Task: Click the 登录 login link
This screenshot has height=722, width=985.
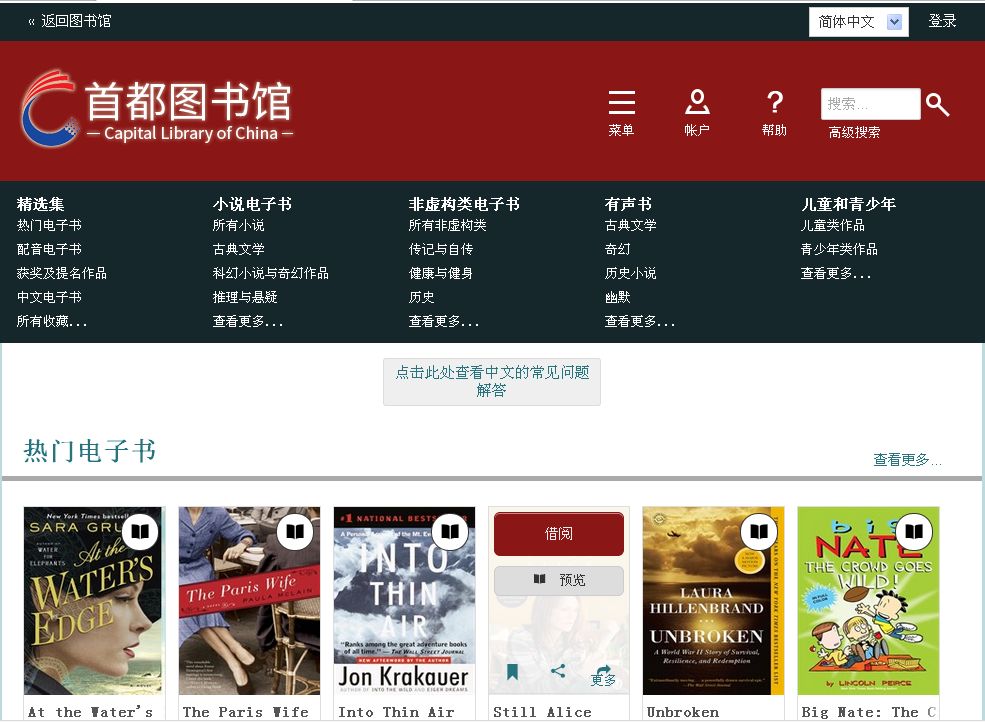Action: [942, 21]
